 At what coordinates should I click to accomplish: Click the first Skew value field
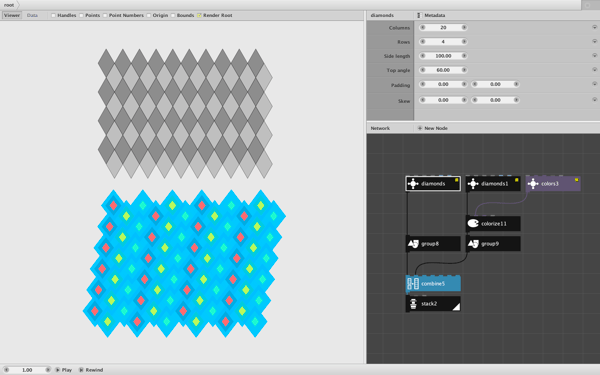click(x=443, y=100)
